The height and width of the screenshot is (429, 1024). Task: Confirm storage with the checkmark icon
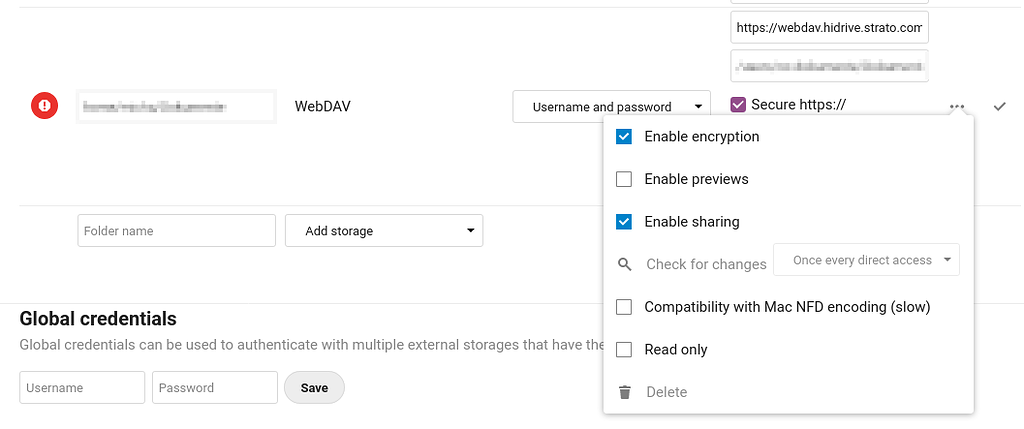pyautogui.click(x=999, y=106)
